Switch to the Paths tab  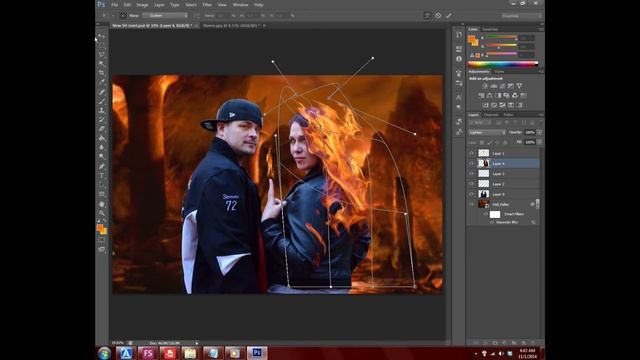(508, 115)
